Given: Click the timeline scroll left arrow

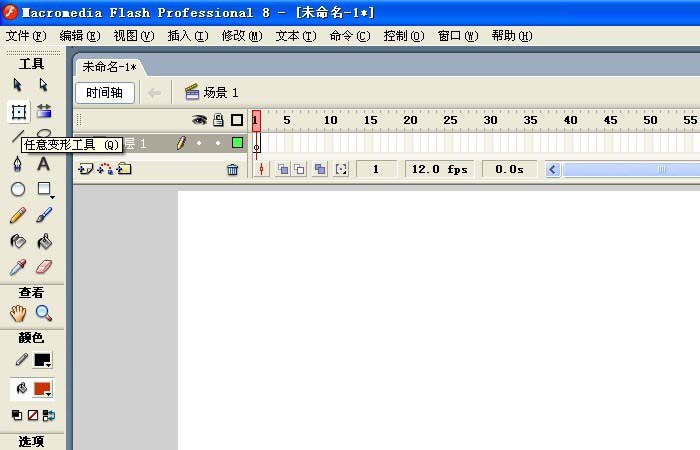Looking at the screenshot, I should [x=553, y=170].
